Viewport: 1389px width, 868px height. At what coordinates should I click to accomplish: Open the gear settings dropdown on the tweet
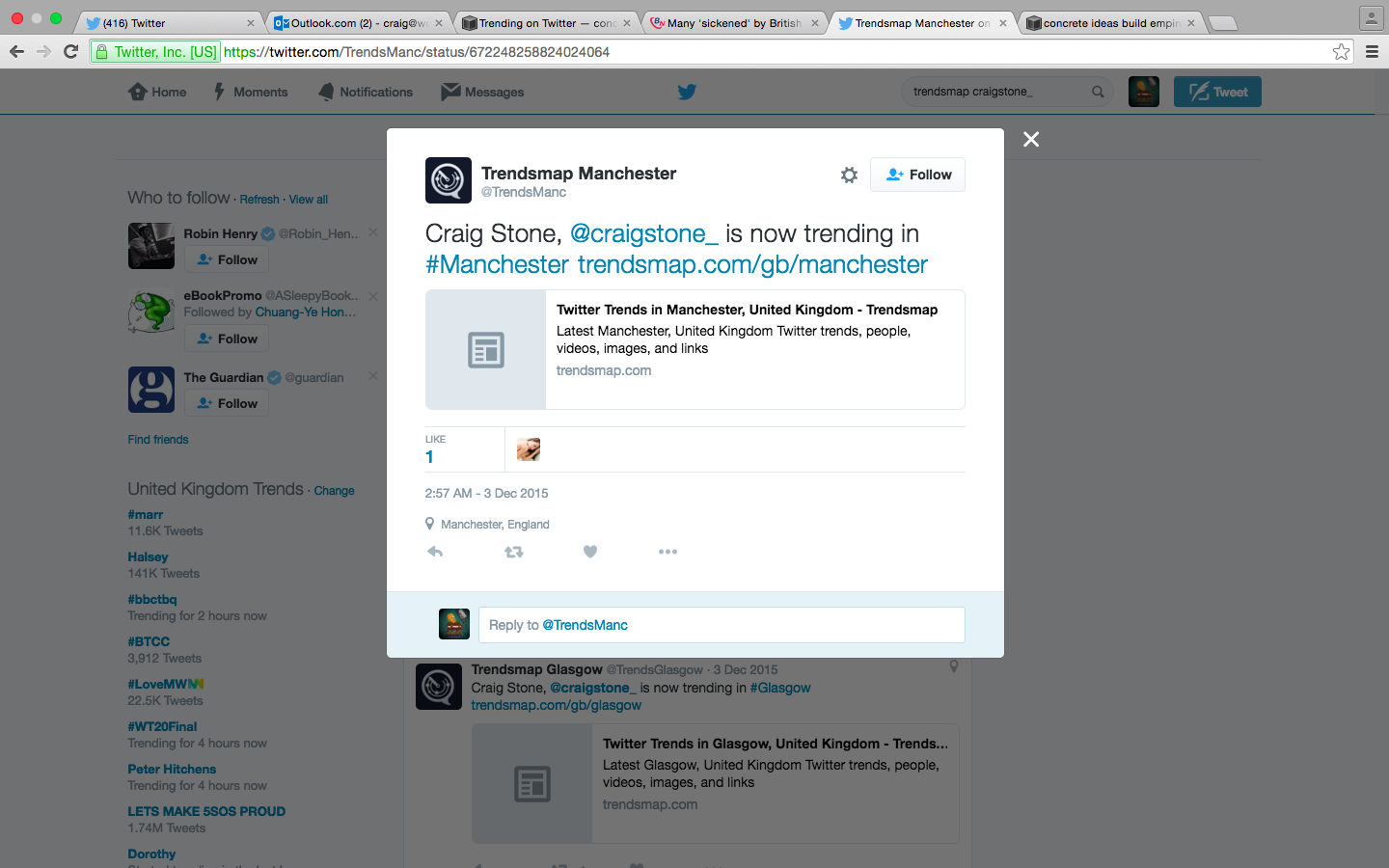pyautogui.click(x=849, y=175)
